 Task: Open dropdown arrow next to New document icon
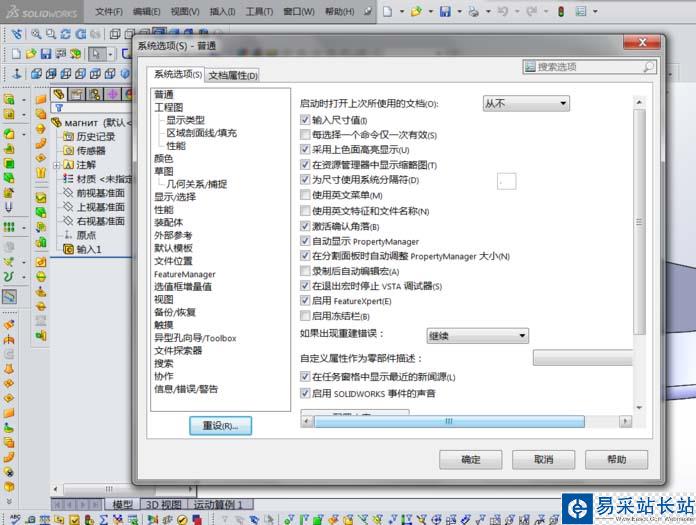click(402, 12)
